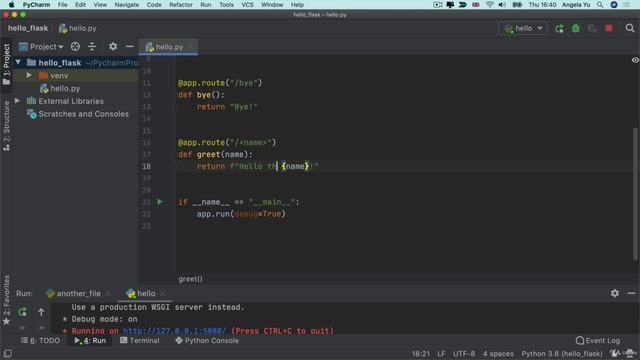Open the Python Console tool window
Image resolution: width=640 pixels, height=360 pixels.
click(x=207, y=340)
